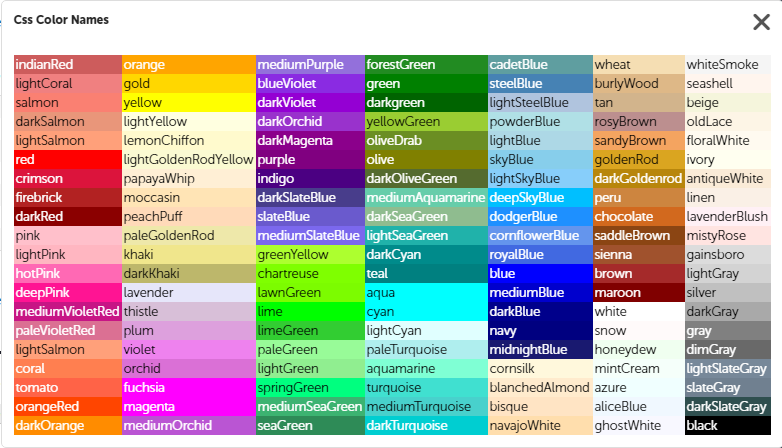
Task: Select the hotPink swatch
Action: click(x=68, y=273)
